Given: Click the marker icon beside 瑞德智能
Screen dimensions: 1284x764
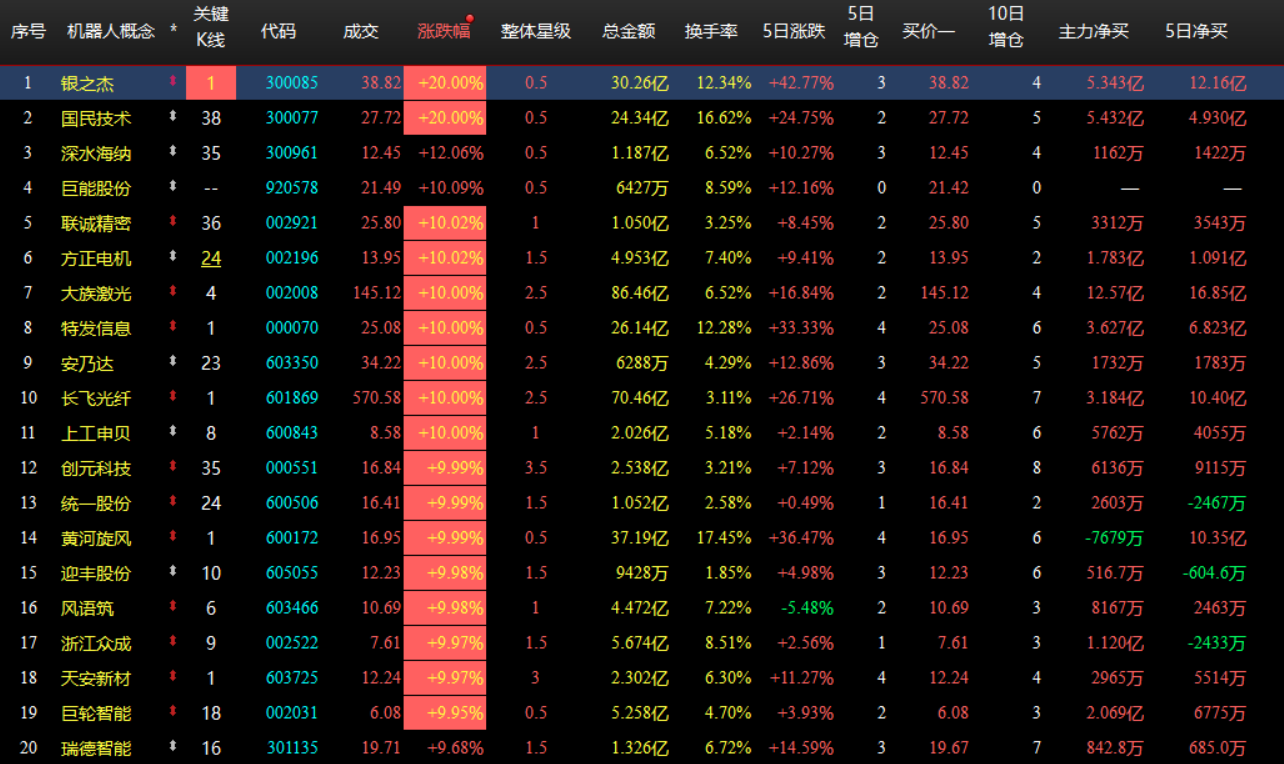Looking at the screenshot, I should pos(173,747).
